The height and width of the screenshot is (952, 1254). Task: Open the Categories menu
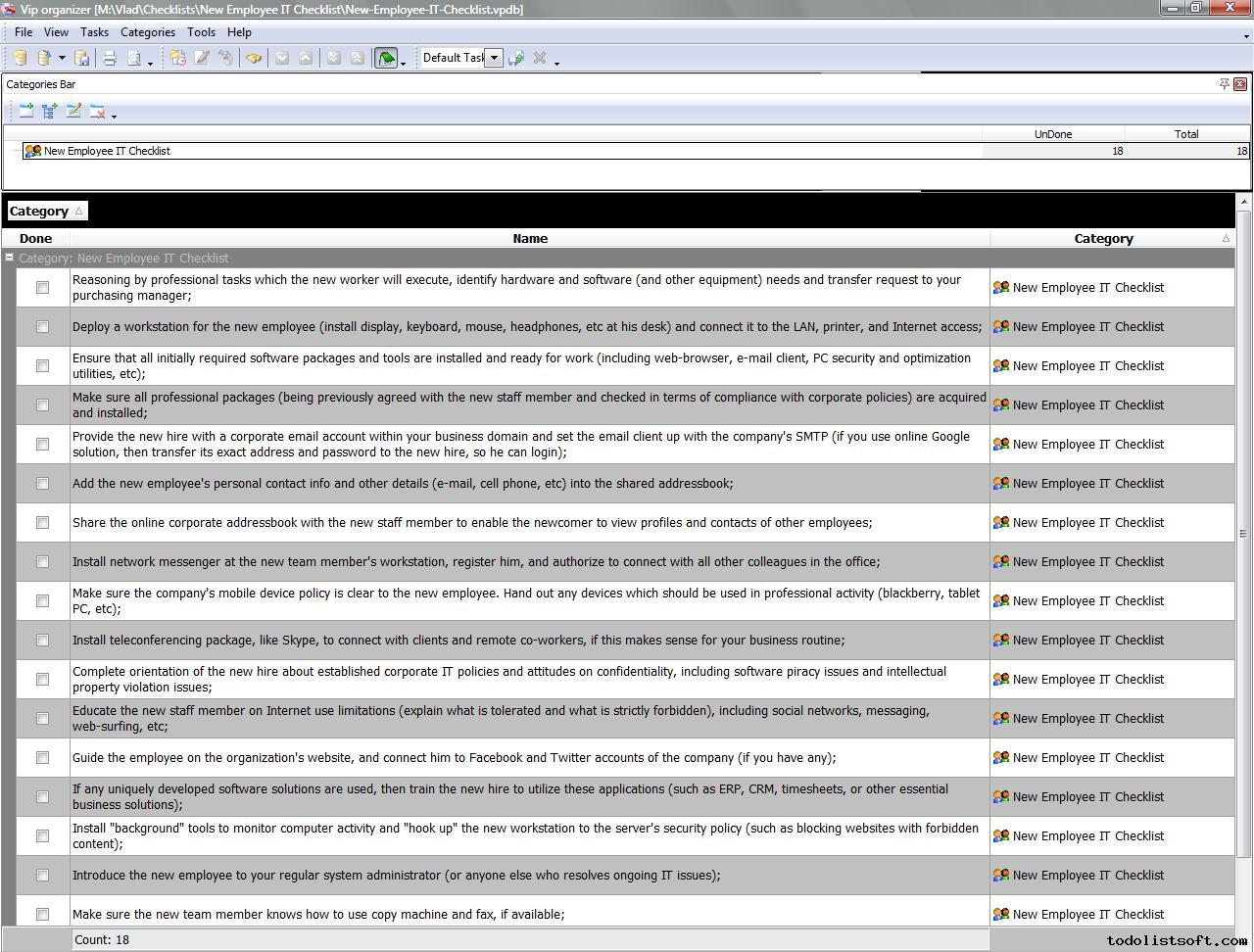(148, 32)
